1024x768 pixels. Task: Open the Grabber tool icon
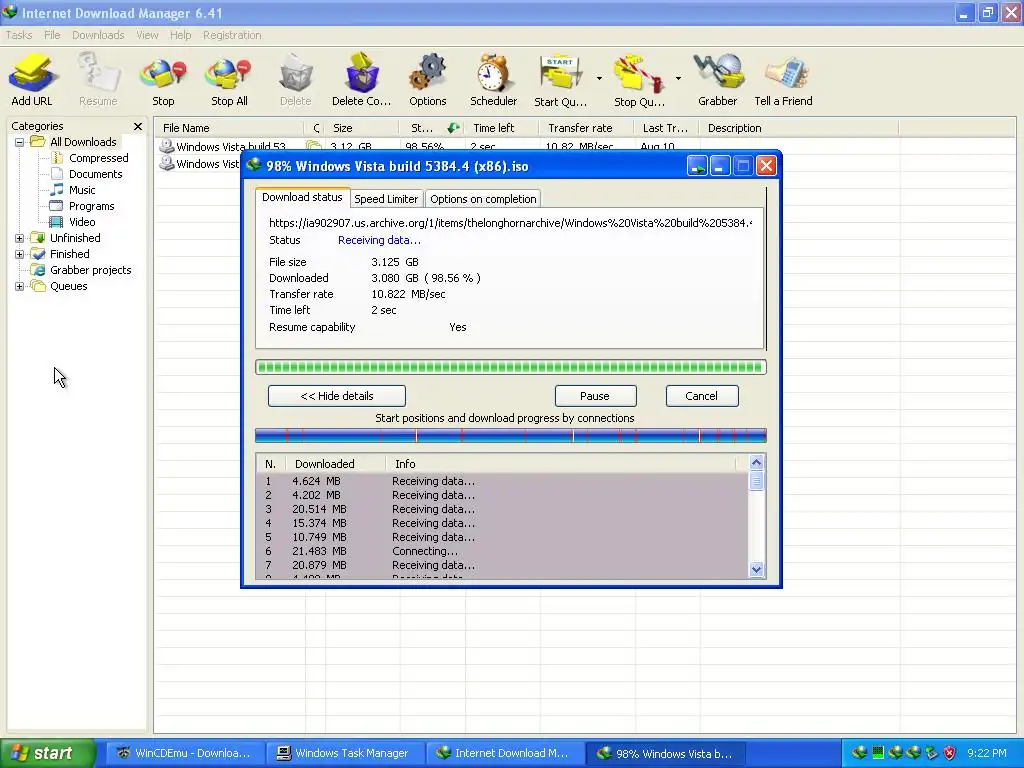[717, 80]
